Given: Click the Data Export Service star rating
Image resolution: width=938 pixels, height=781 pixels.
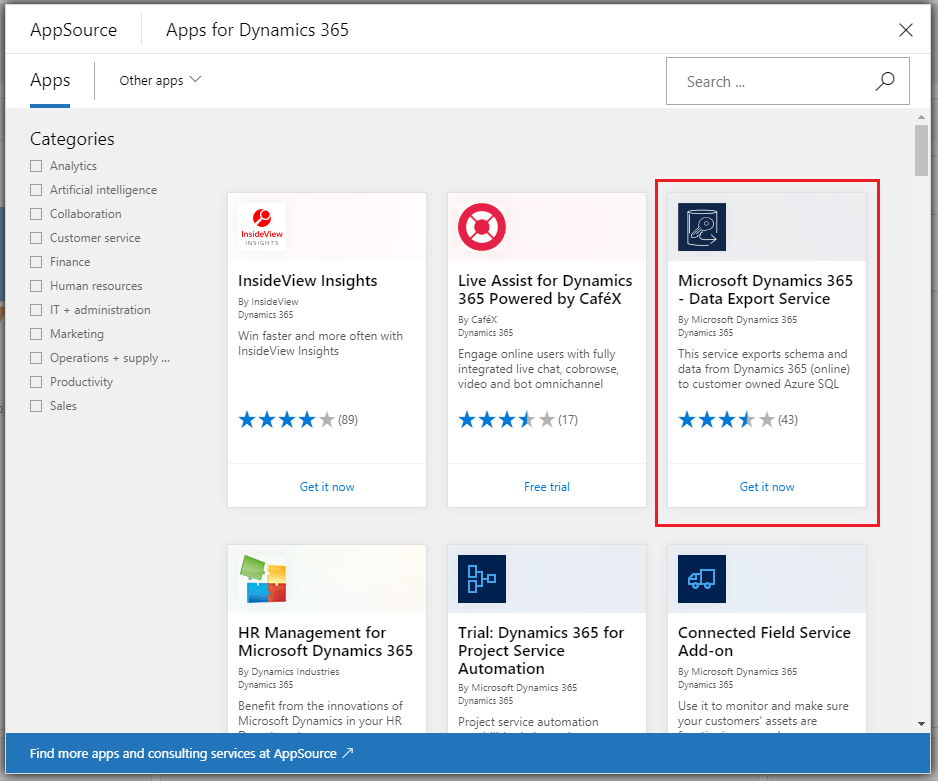Looking at the screenshot, I should click(x=726, y=420).
